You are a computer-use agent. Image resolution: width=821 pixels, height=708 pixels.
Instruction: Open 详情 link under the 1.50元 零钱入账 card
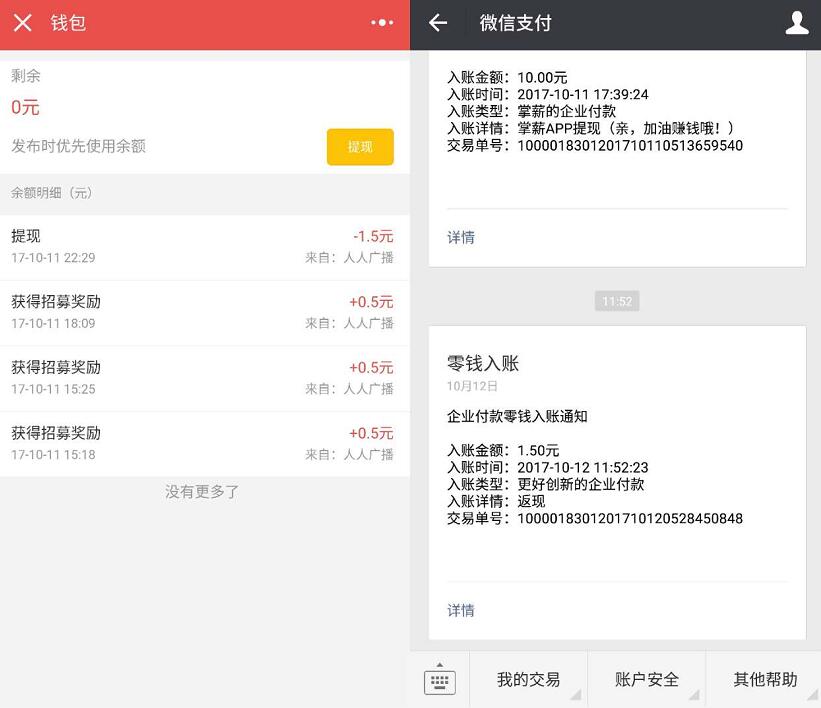pos(461,610)
